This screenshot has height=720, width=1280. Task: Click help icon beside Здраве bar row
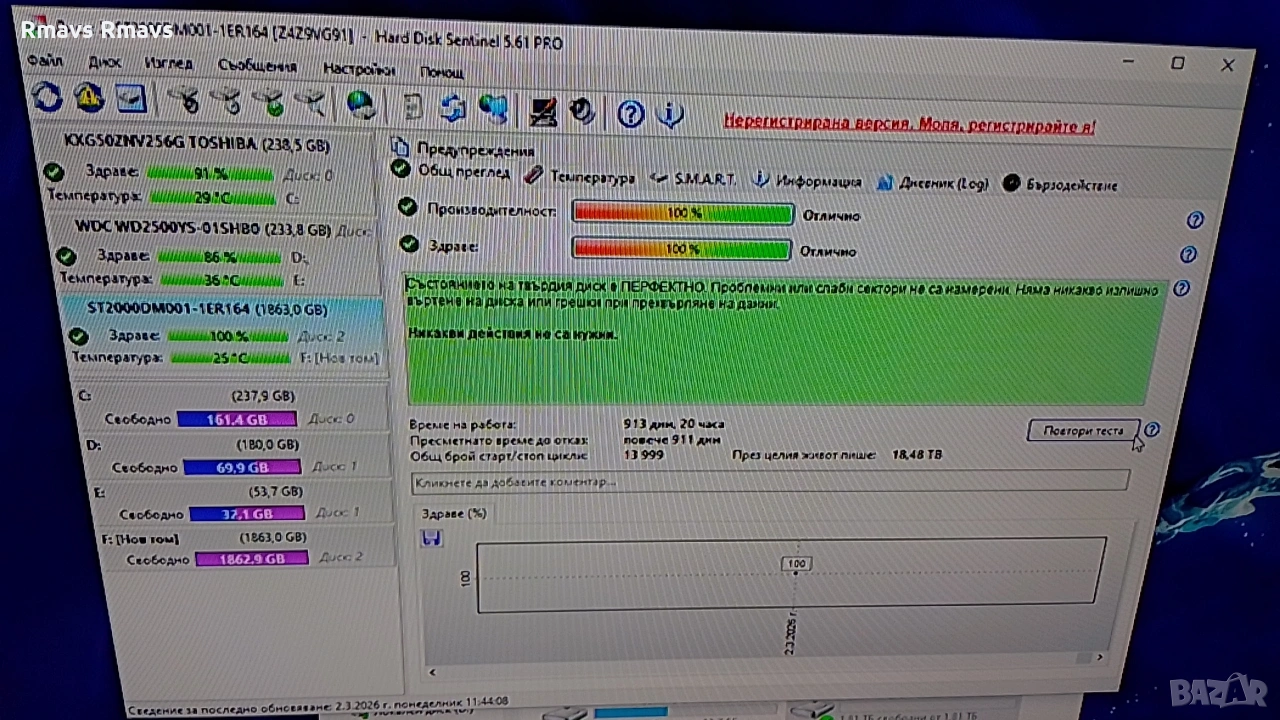click(1188, 255)
